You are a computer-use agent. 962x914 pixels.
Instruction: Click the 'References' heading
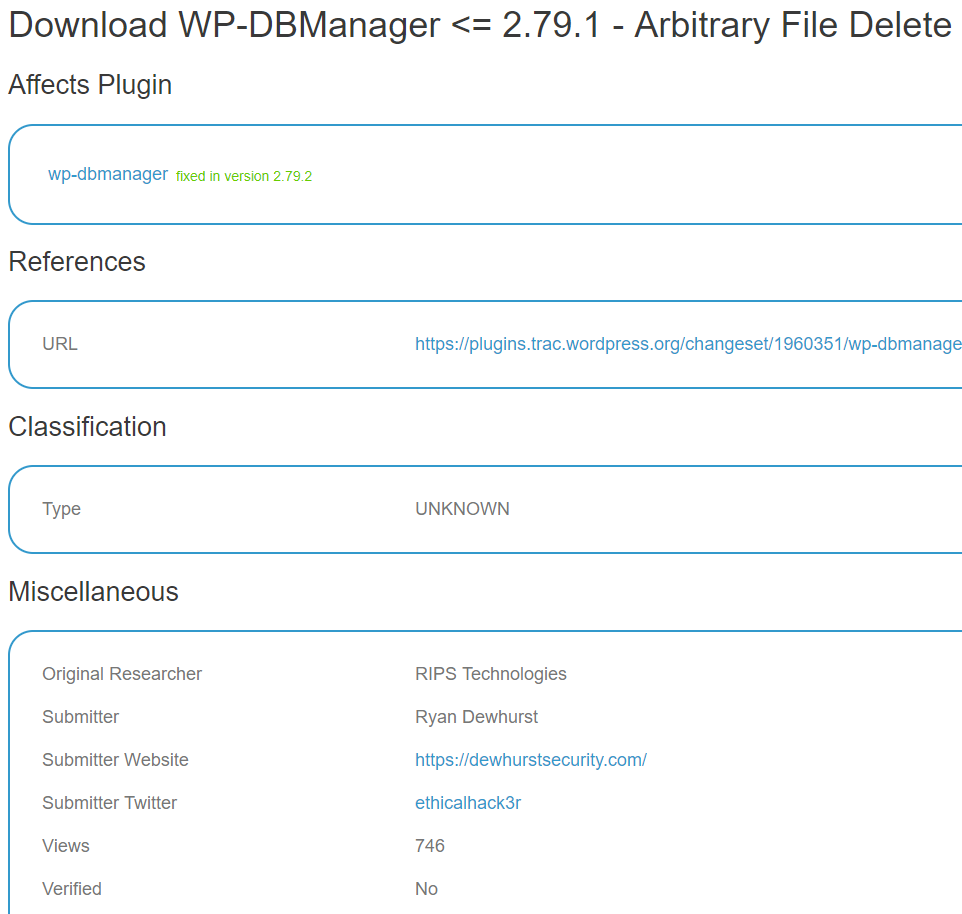(x=77, y=262)
